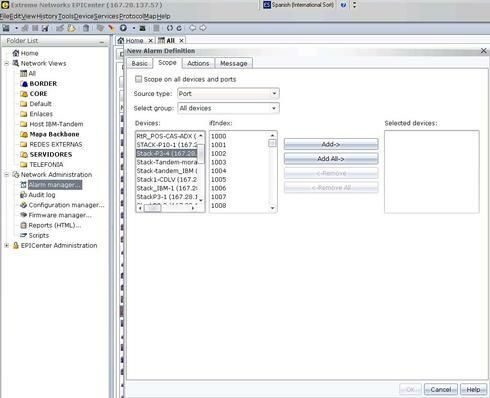
Task: Open the Source type dropdown
Action: point(228,94)
